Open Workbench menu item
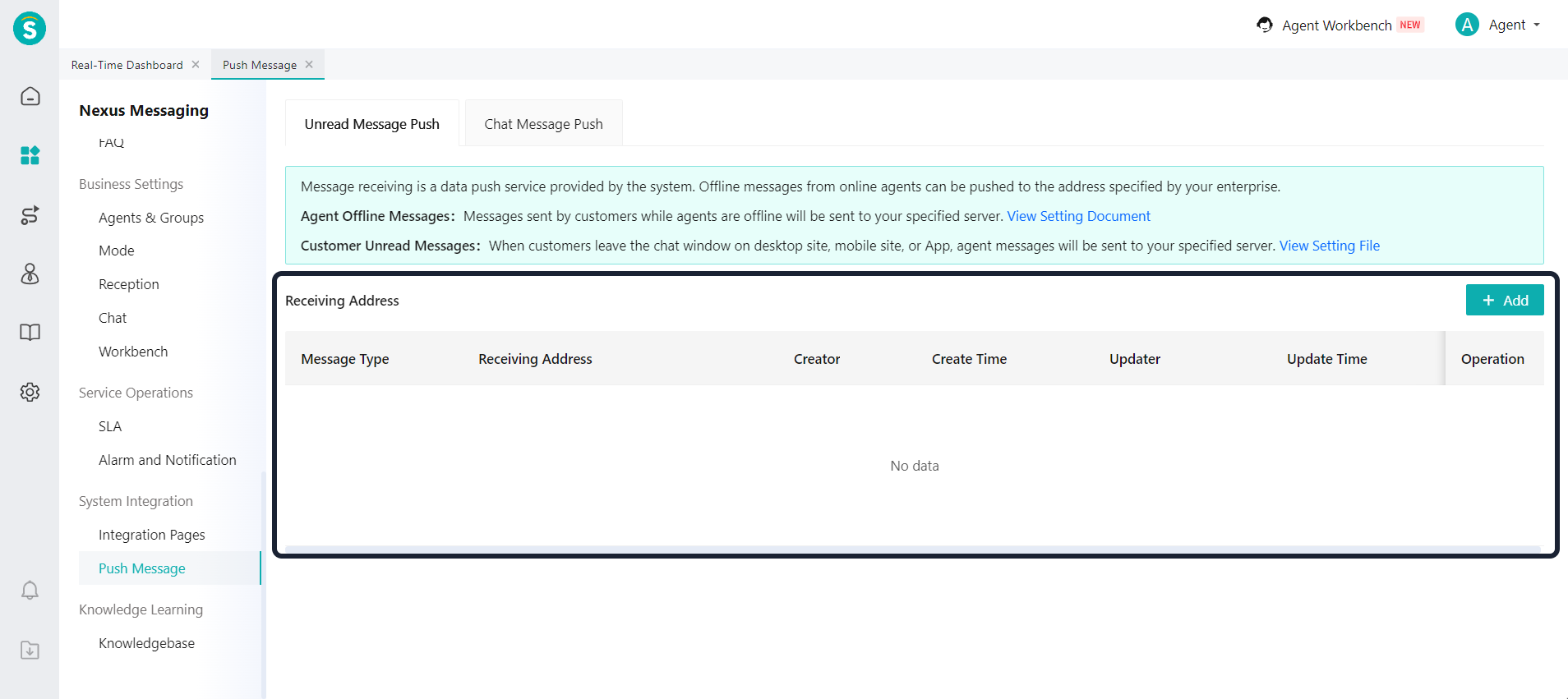Viewport: 1568px width, 699px height. 133,352
